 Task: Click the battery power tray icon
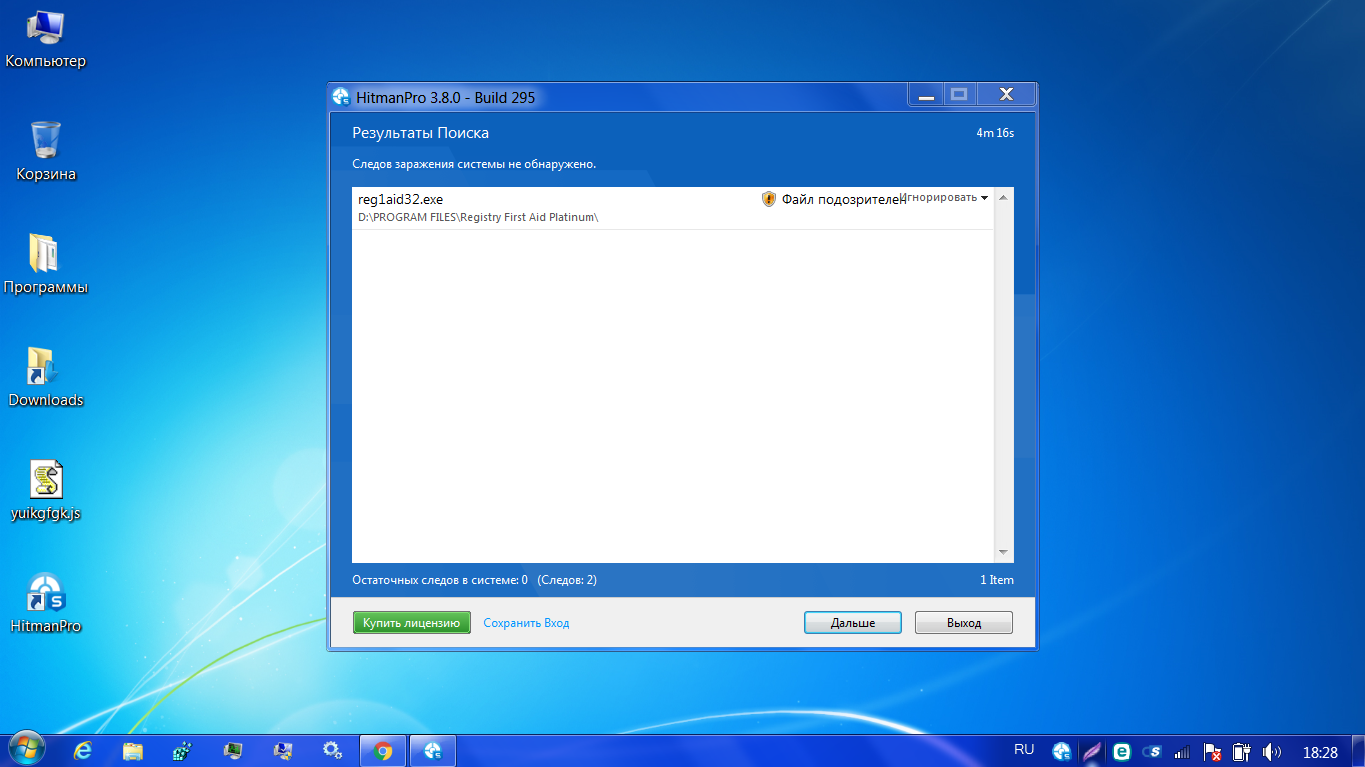(1242, 752)
